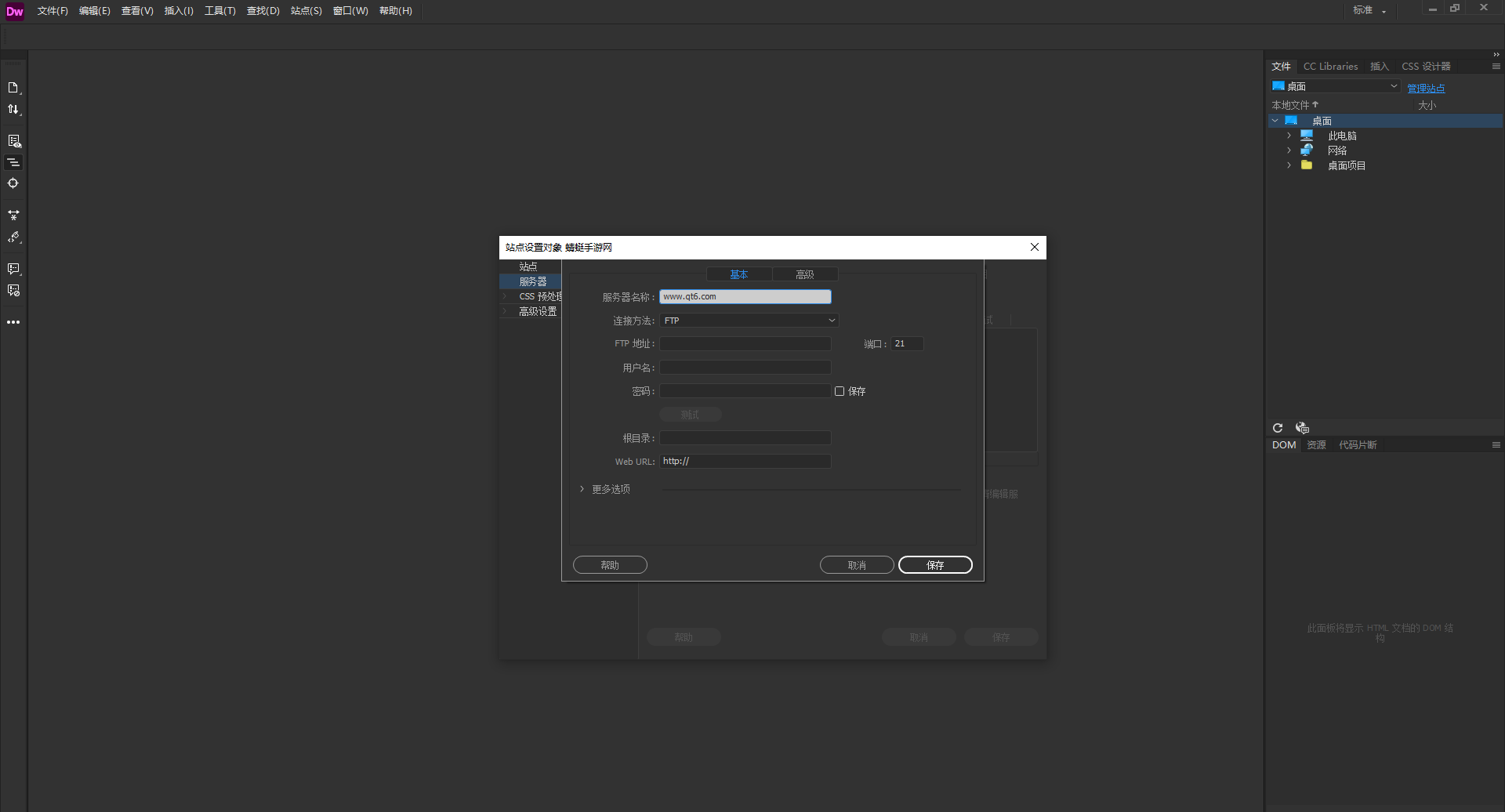
Task: Click the yellow 桌面项目 folder icon
Action: 1307,165
